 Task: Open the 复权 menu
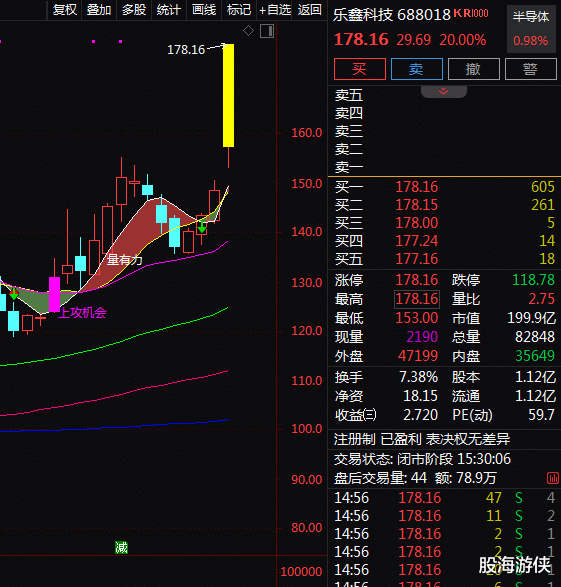[64, 10]
